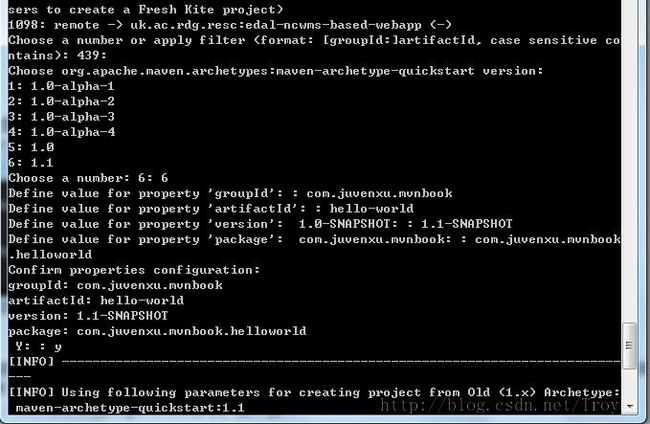Click the 'Confirm properties configuration:' line
The height and width of the screenshot is (424, 650).
(134, 270)
